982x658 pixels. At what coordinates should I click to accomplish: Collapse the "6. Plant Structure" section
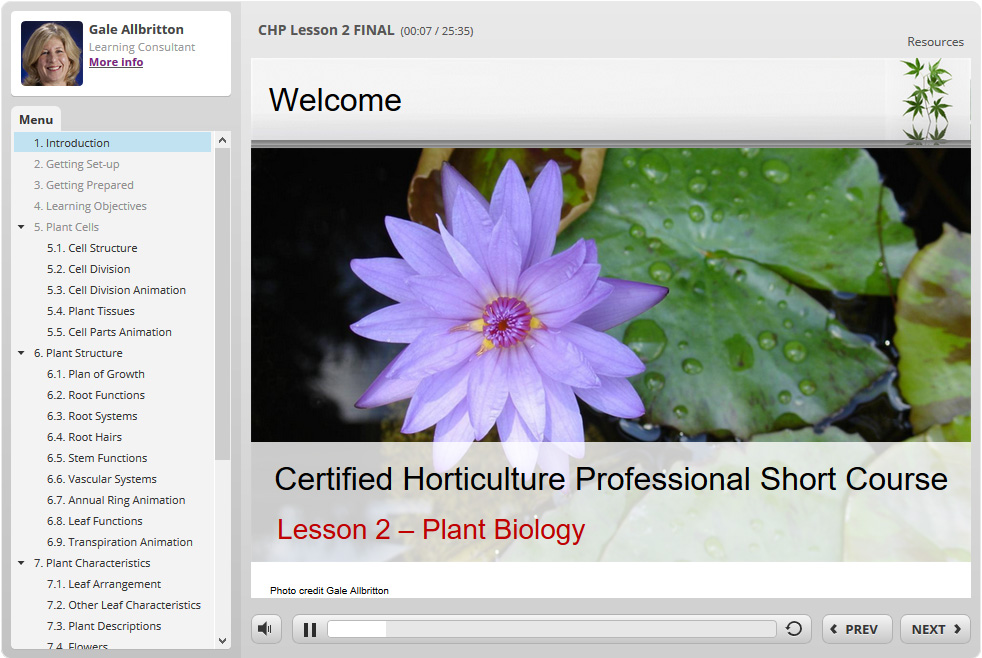coord(22,352)
